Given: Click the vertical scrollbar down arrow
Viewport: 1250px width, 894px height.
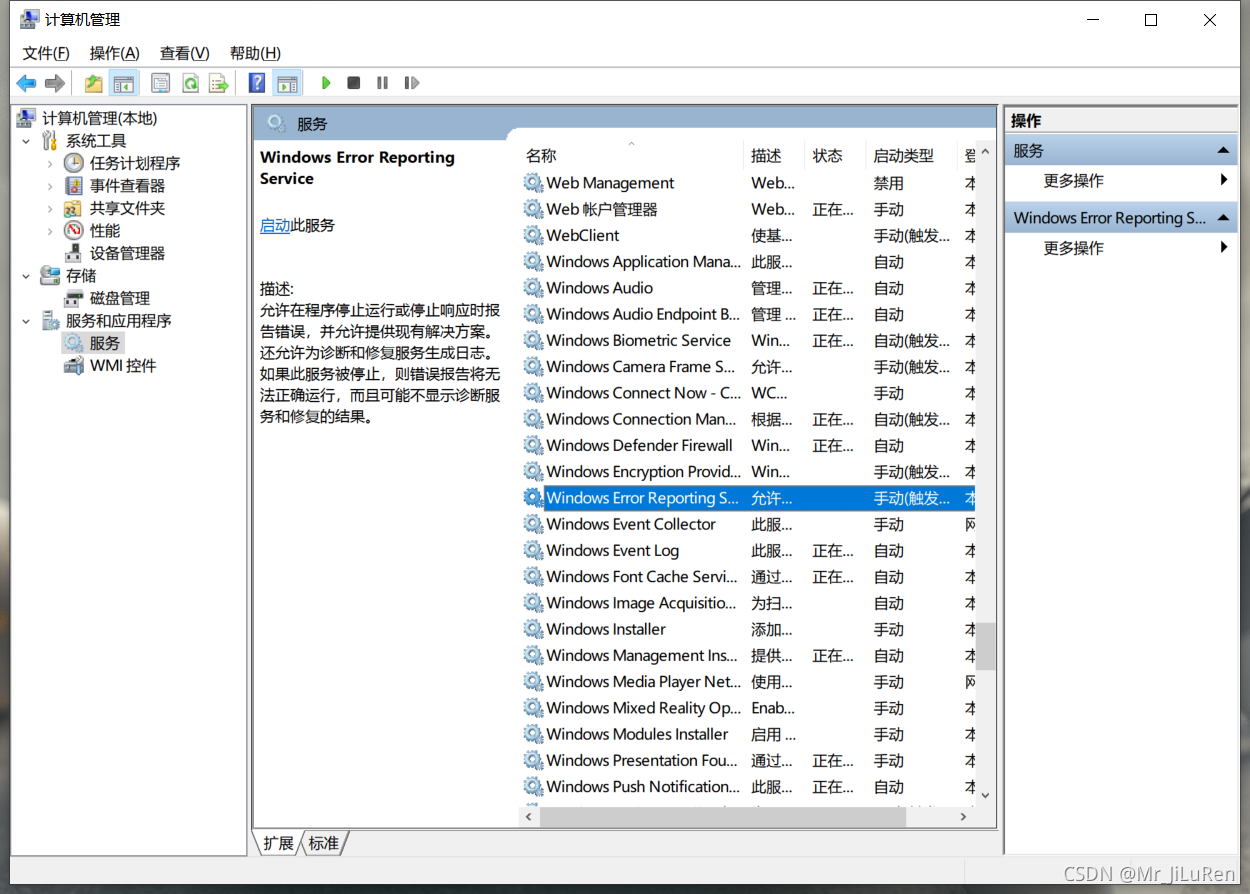Looking at the screenshot, I should (986, 795).
